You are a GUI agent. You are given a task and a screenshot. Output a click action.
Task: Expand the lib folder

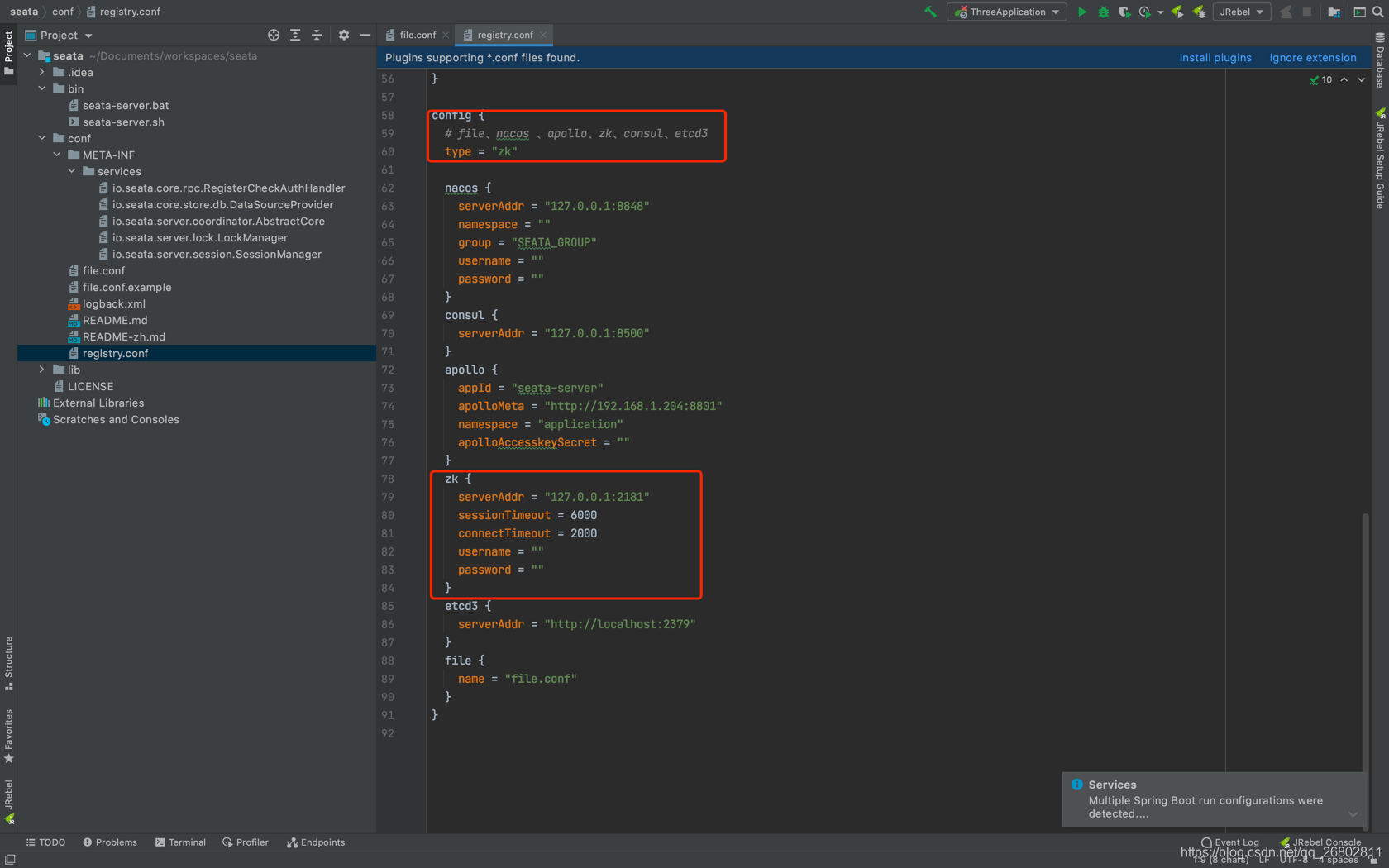[x=42, y=370]
